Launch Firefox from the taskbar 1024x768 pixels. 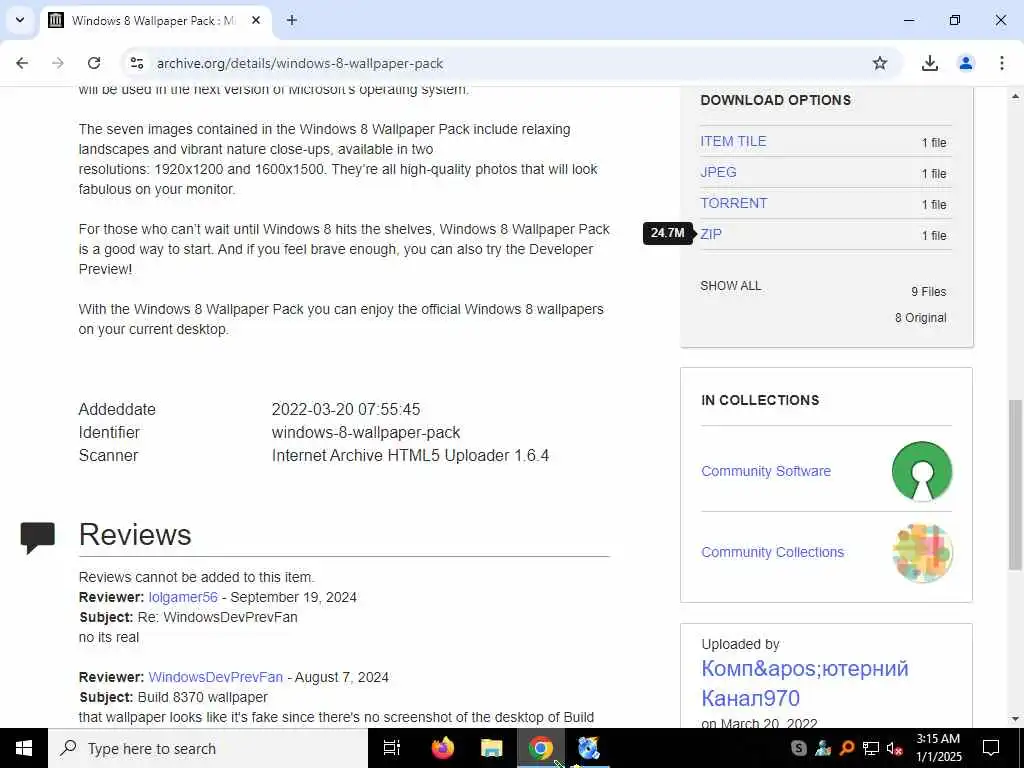(443, 748)
